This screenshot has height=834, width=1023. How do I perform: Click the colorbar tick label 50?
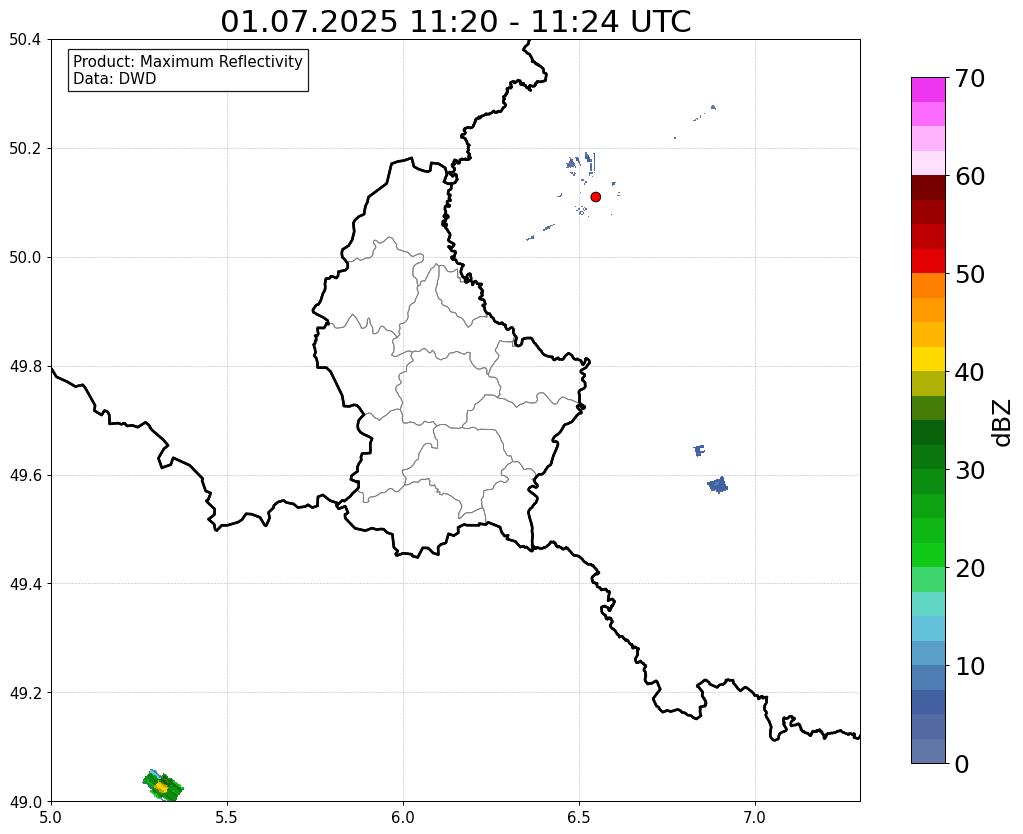(x=970, y=274)
